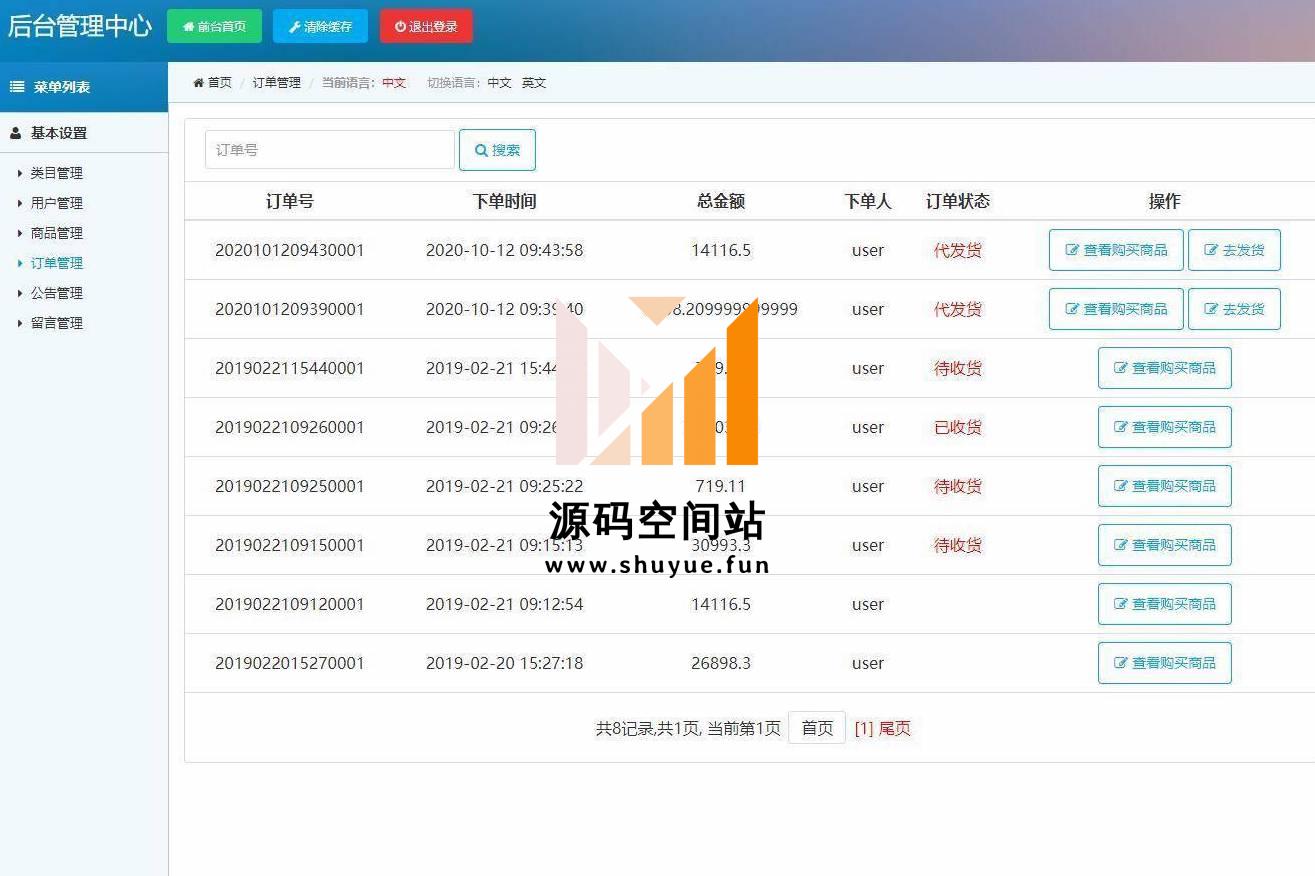Click order number 2020101209430001
Image resolution: width=1315 pixels, height=876 pixels.
[x=290, y=250]
